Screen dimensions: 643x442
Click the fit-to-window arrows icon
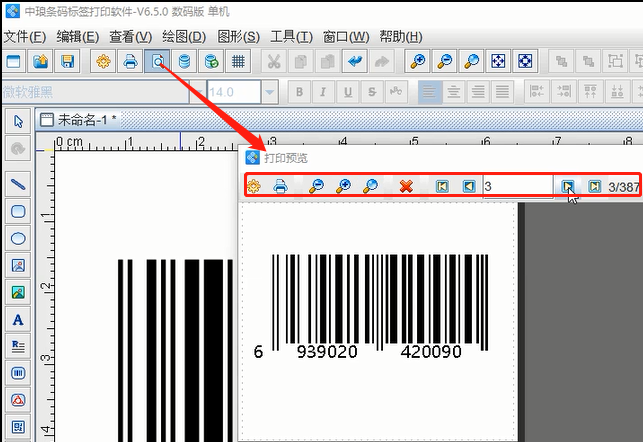pyautogui.click(x=498, y=62)
